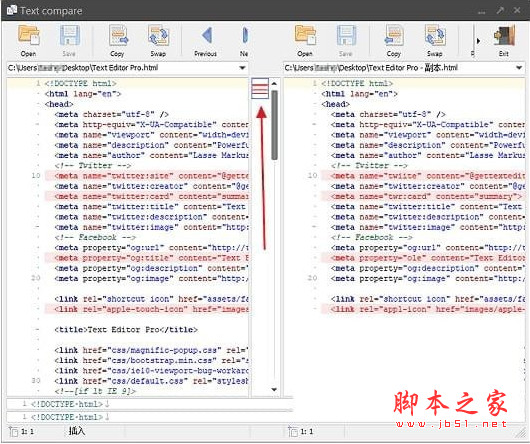
Task: Click left line number 20 gutter
Action: (x=36, y=278)
